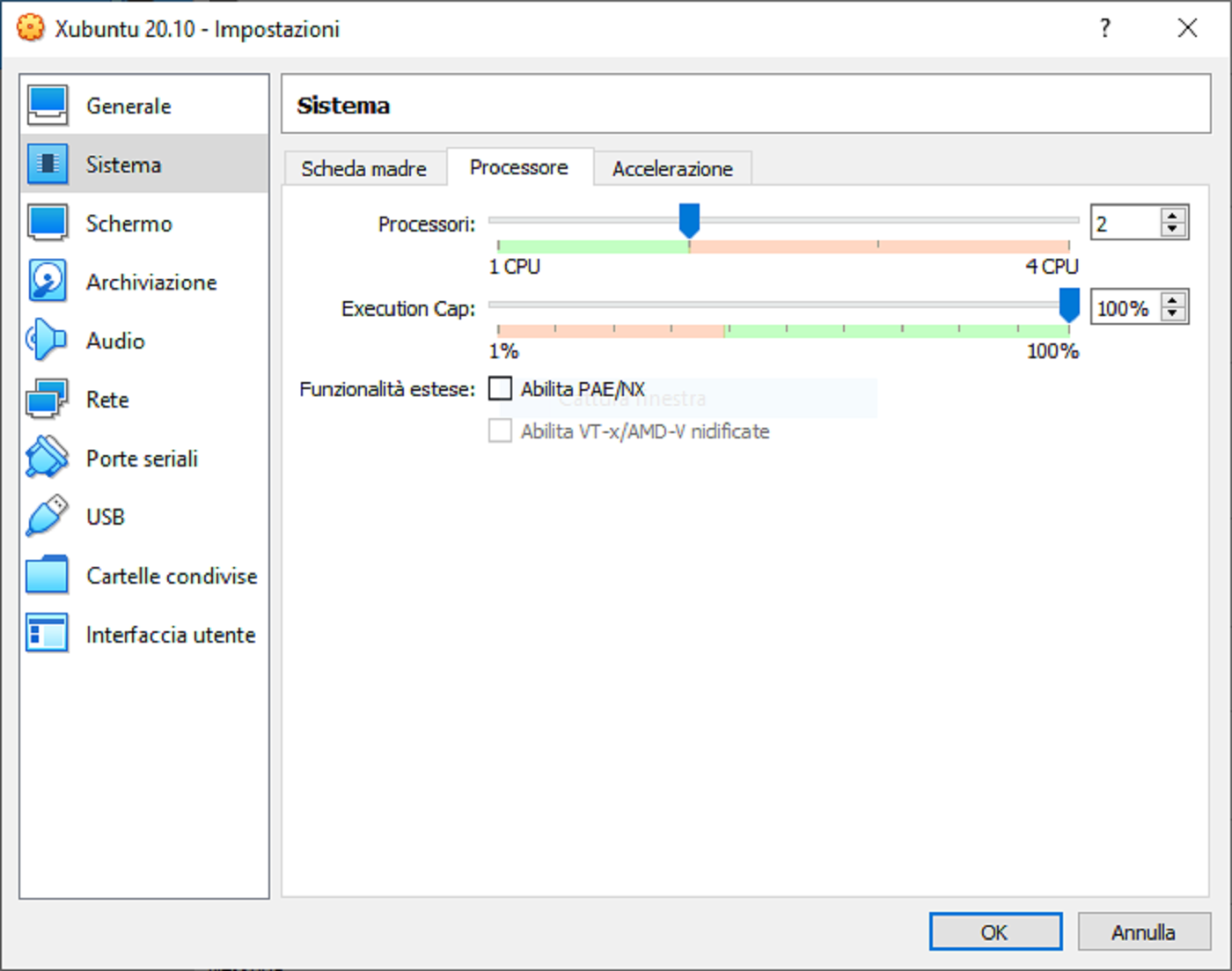Screen dimensions: 1232x971
Task: Increase processor count with up arrow
Action: coord(1172,216)
